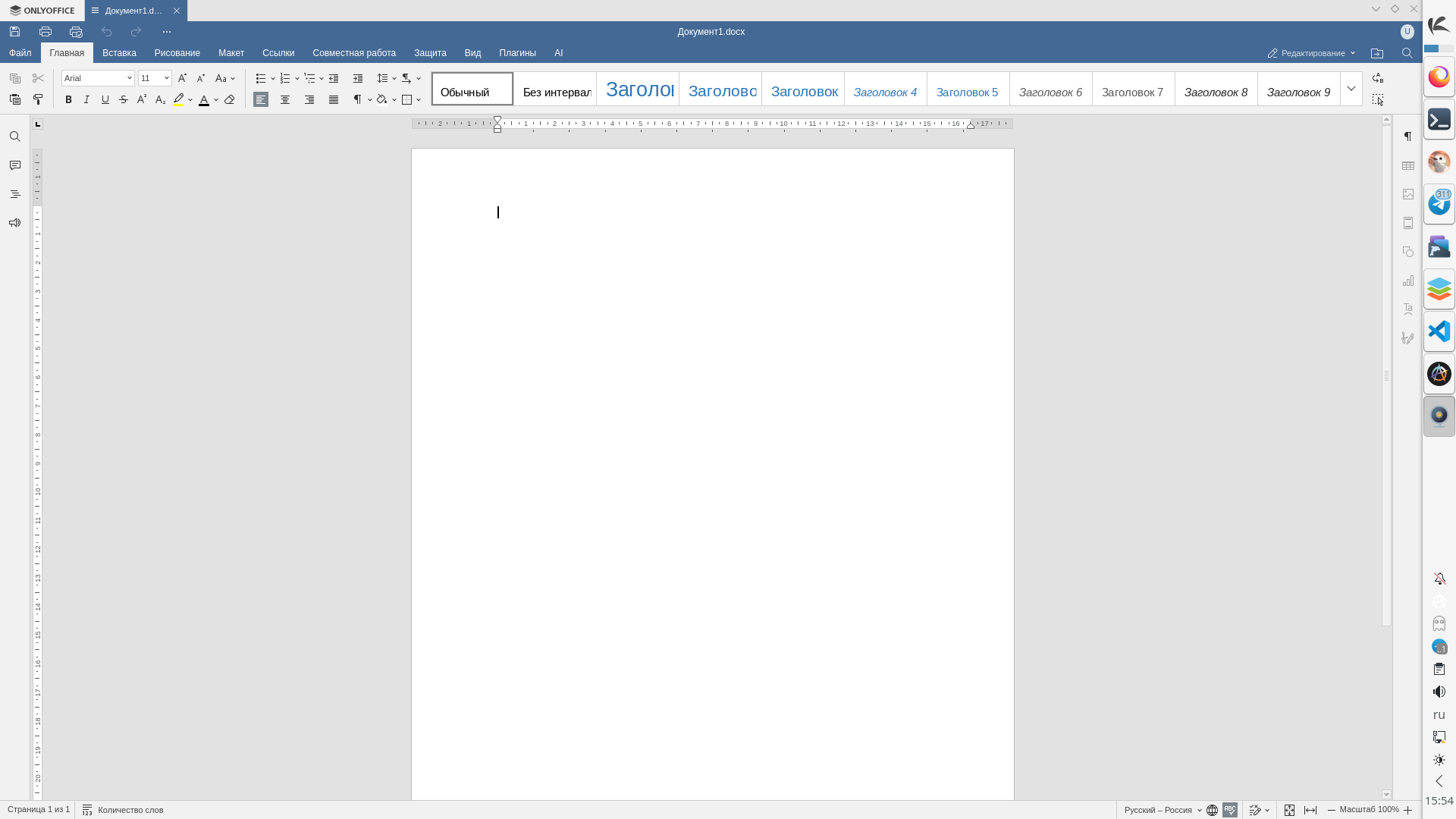The image size is (1456, 819).
Task: Toggle Italic formatting
Action: [86, 100]
